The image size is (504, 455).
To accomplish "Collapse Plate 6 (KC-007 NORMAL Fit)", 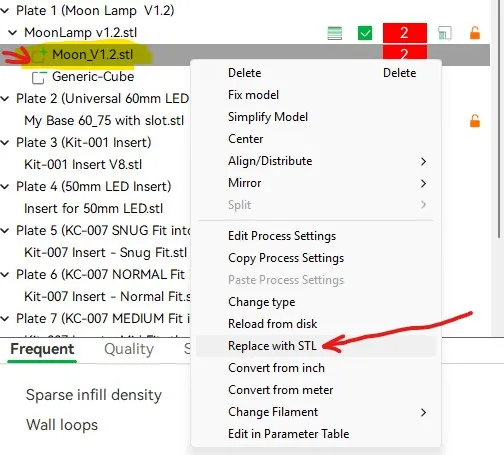I will pyautogui.click(x=5, y=275).
